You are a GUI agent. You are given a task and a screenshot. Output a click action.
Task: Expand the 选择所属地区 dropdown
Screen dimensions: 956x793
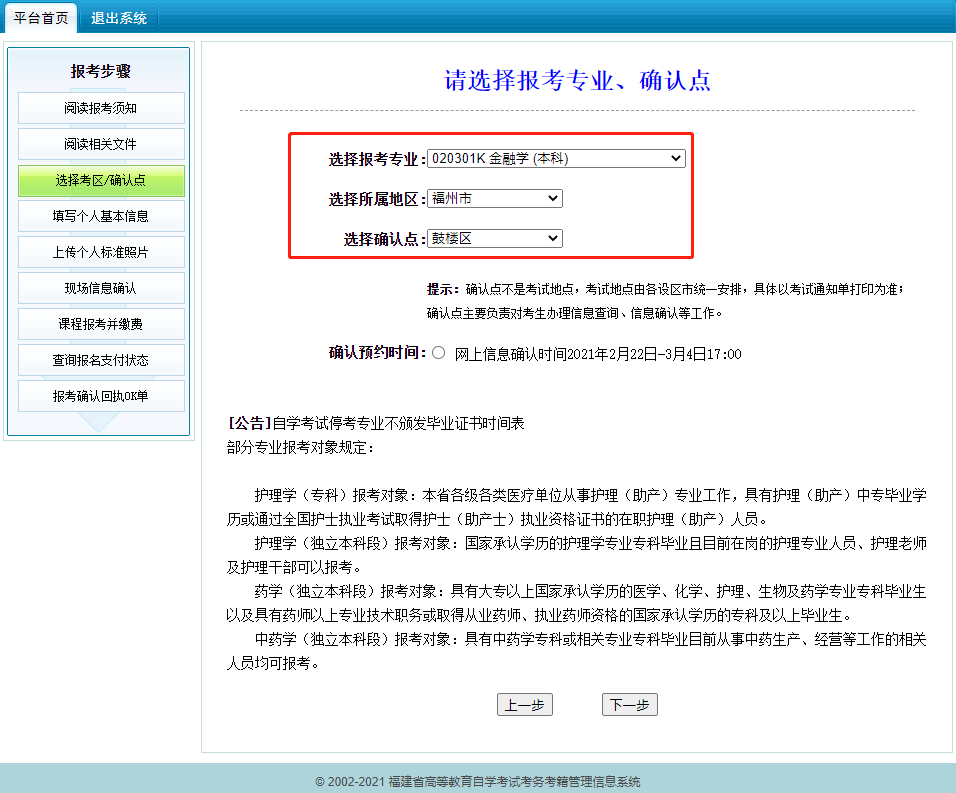pos(494,199)
